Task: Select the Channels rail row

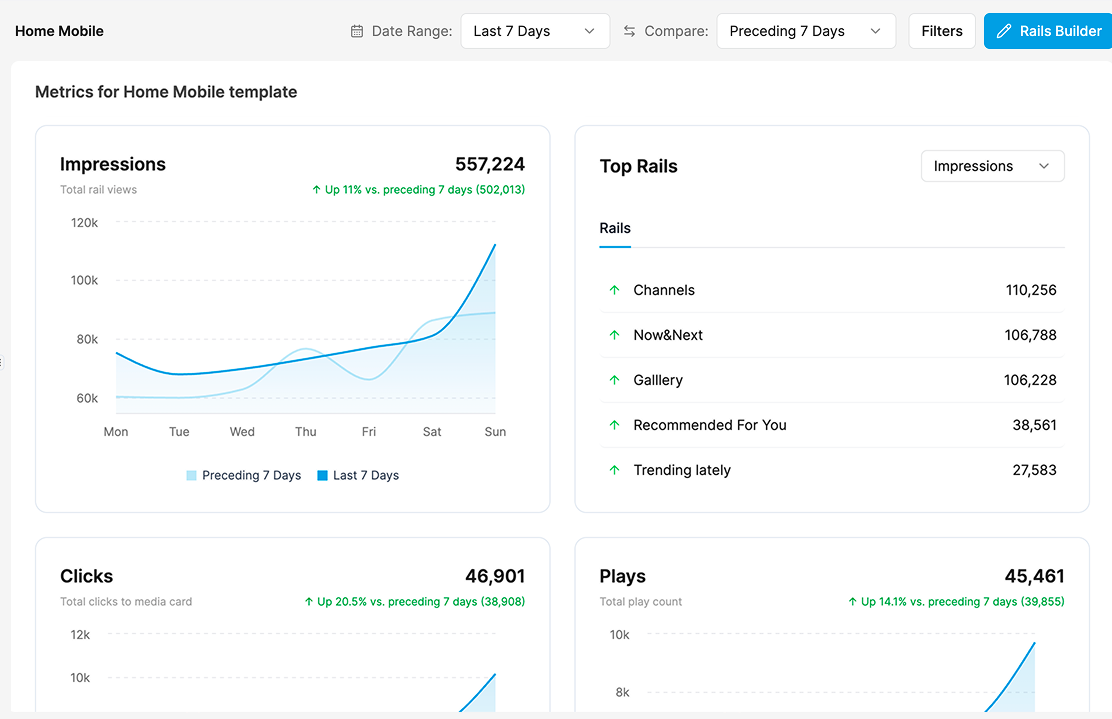Action: tap(832, 290)
